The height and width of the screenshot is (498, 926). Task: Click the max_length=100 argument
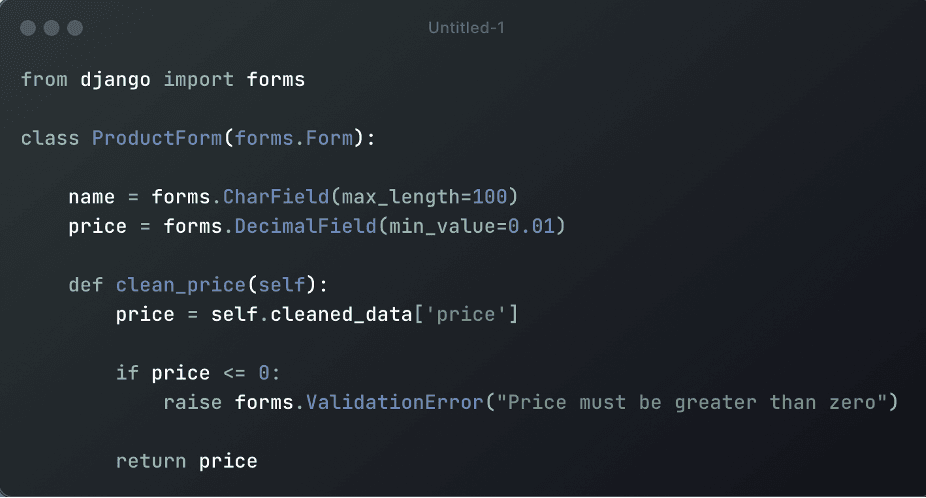tap(424, 197)
